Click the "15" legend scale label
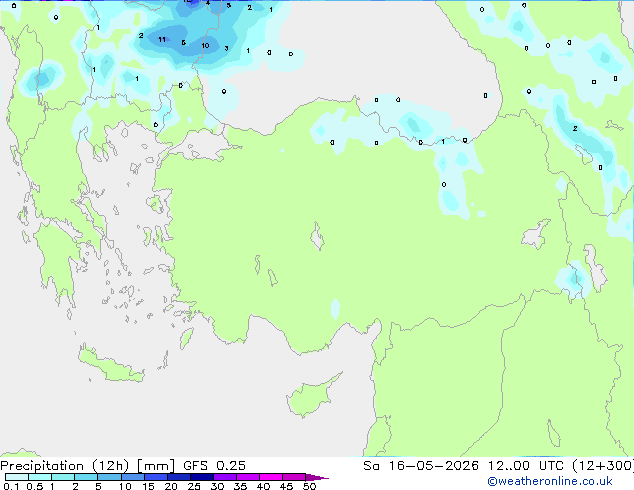634x490 pixels. (x=148, y=486)
